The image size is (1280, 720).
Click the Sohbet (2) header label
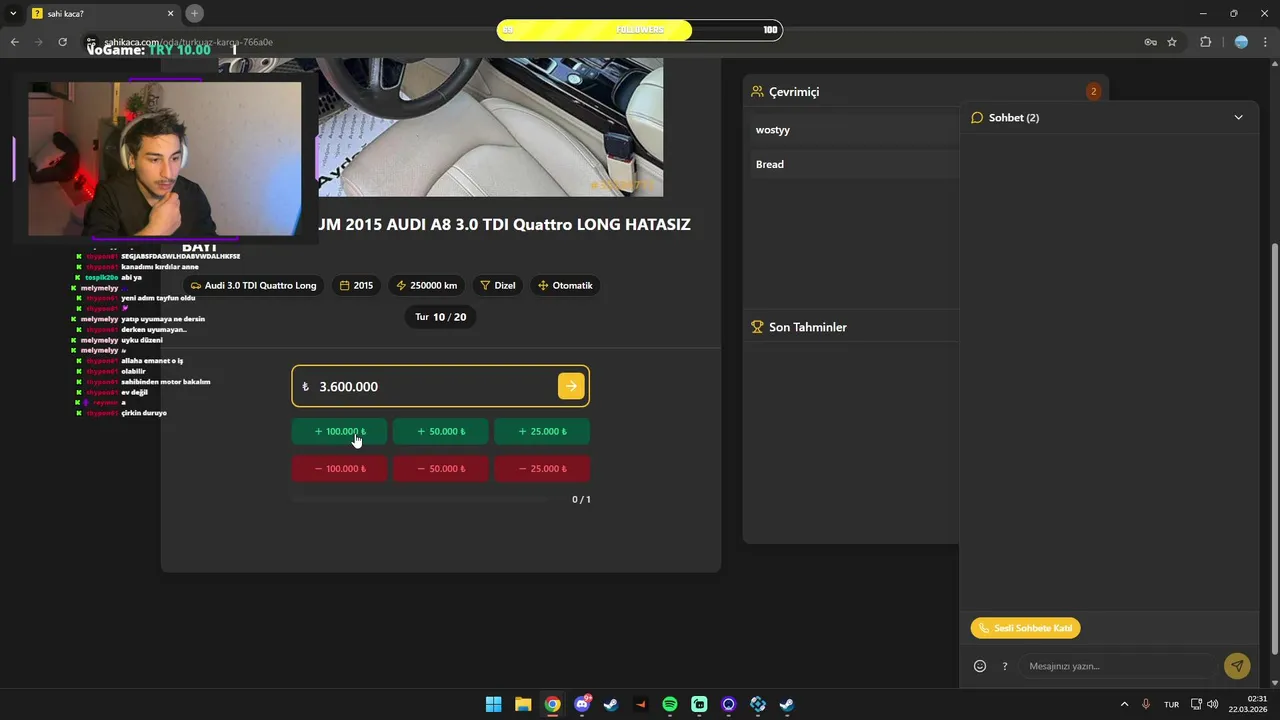(x=1014, y=117)
